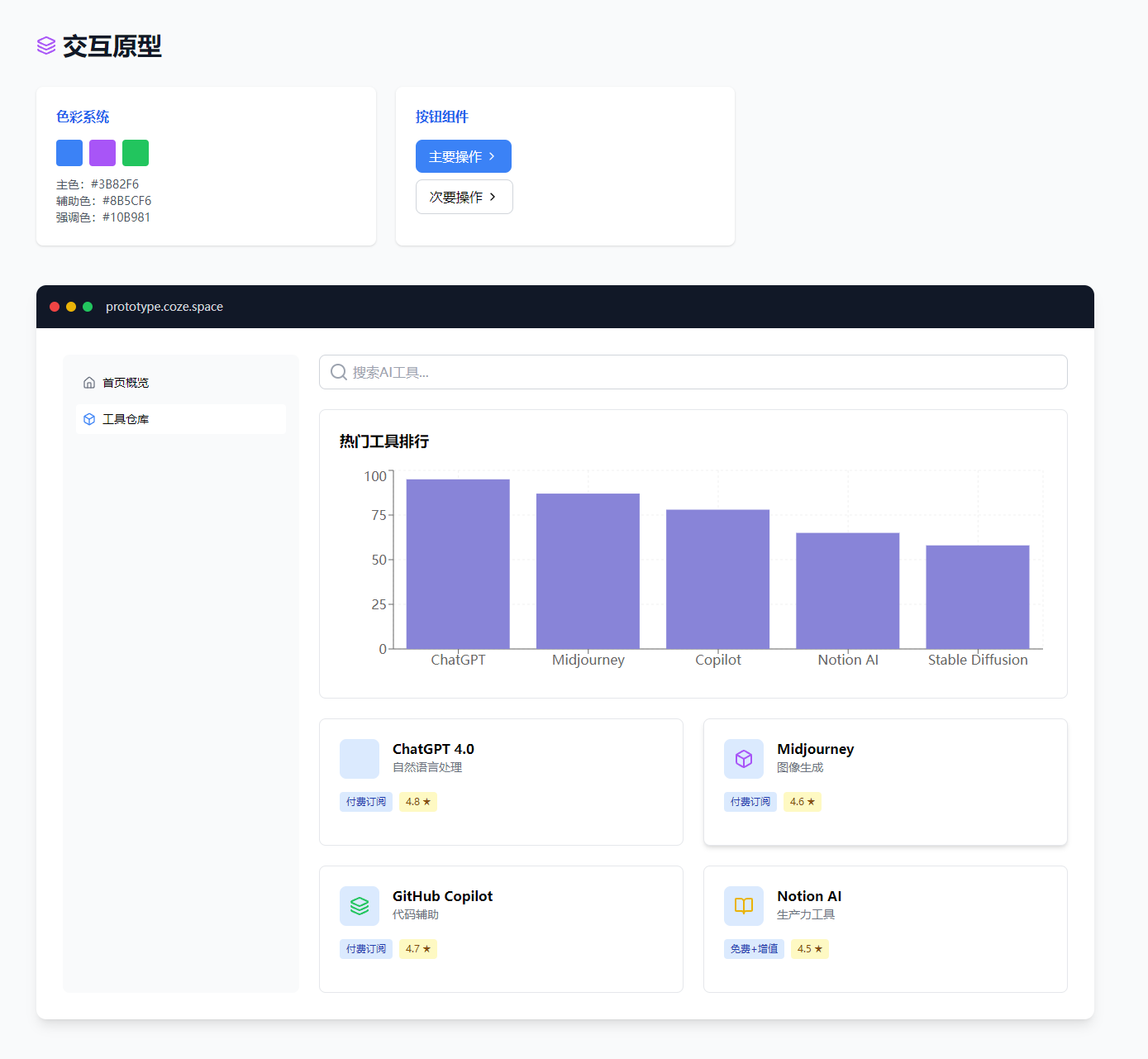Click 付费订阅 tag on GitHub Copilot card
This screenshot has height=1059, width=1148.
click(366, 949)
